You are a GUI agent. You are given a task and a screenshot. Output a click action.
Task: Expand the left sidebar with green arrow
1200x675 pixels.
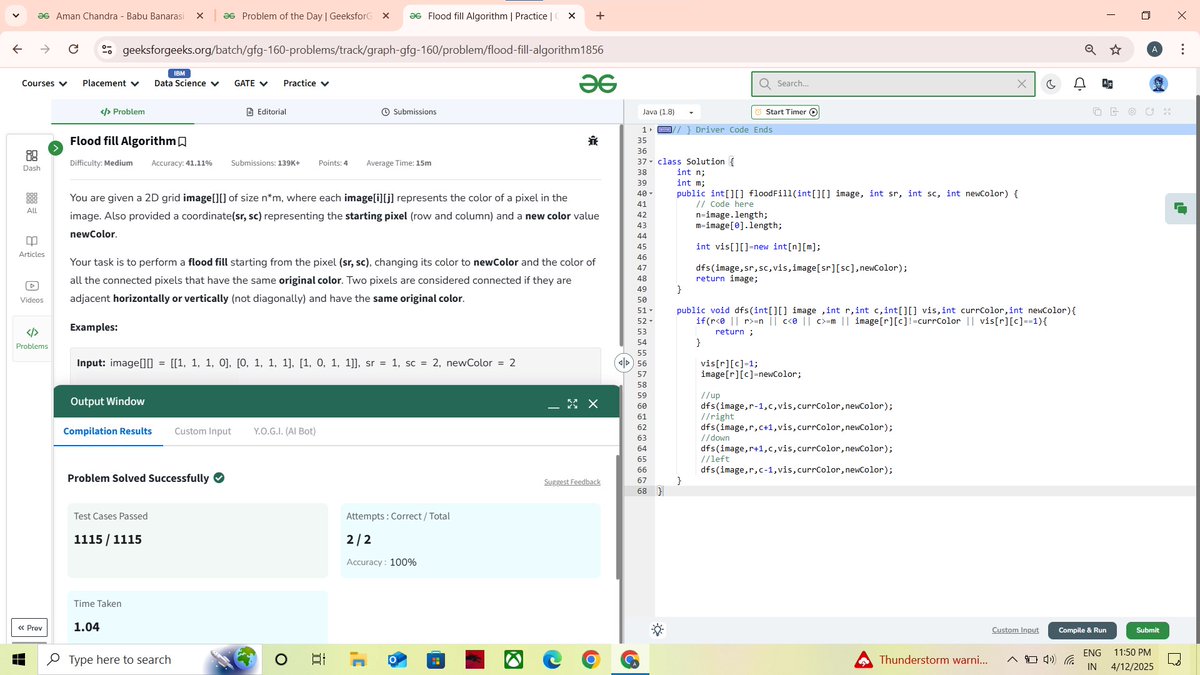click(x=56, y=148)
